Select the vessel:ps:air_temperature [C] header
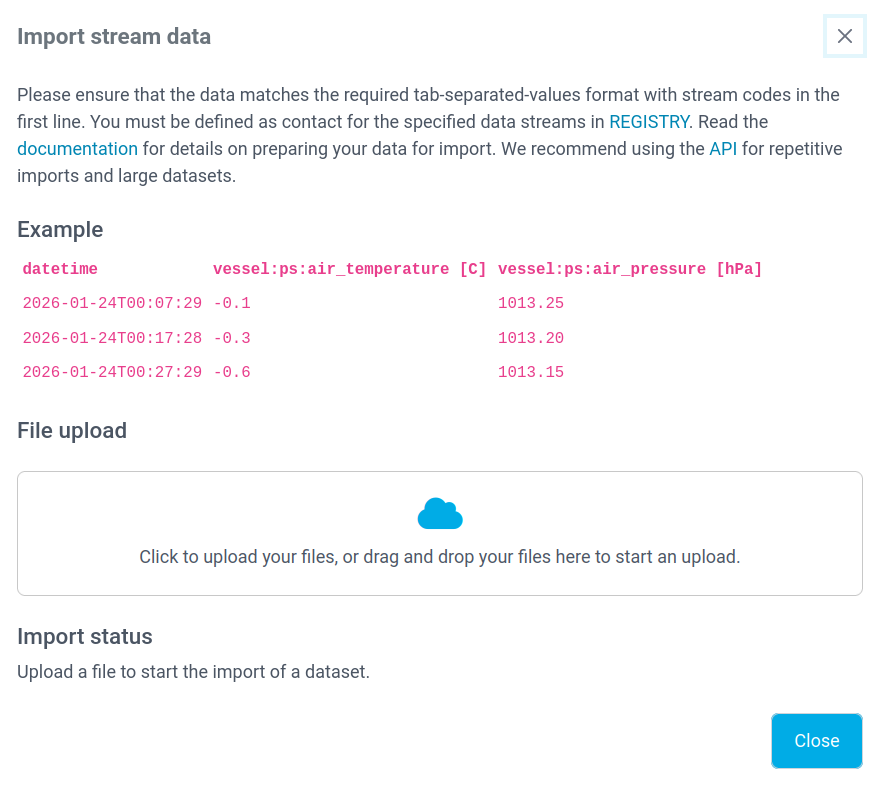 (349, 269)
